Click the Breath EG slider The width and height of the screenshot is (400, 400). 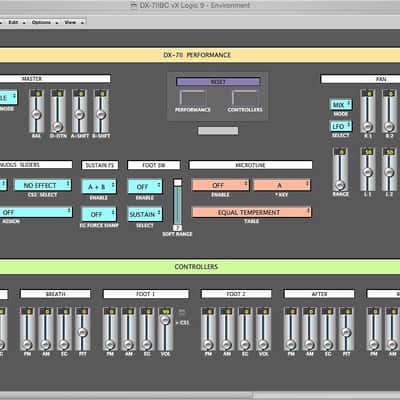click(x=64, y=329)
